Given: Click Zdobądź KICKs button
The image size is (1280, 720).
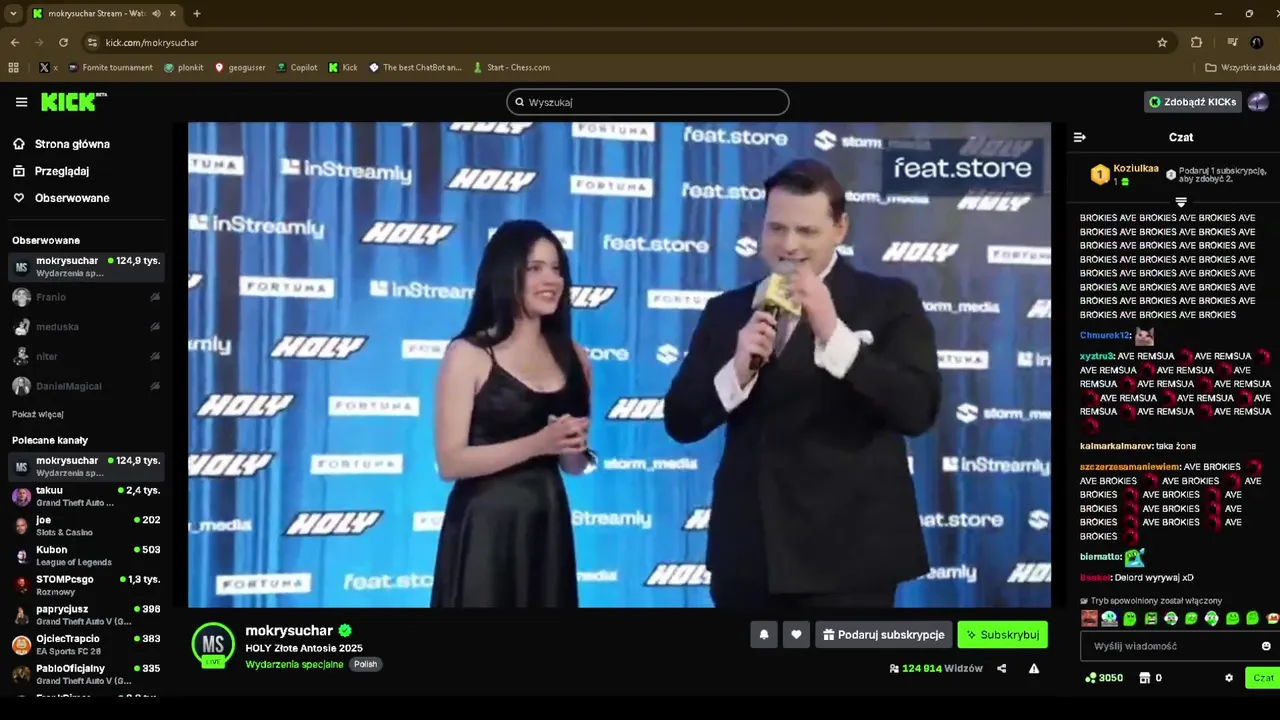Looking at the screenshot, I should [x=1193, y=102].
